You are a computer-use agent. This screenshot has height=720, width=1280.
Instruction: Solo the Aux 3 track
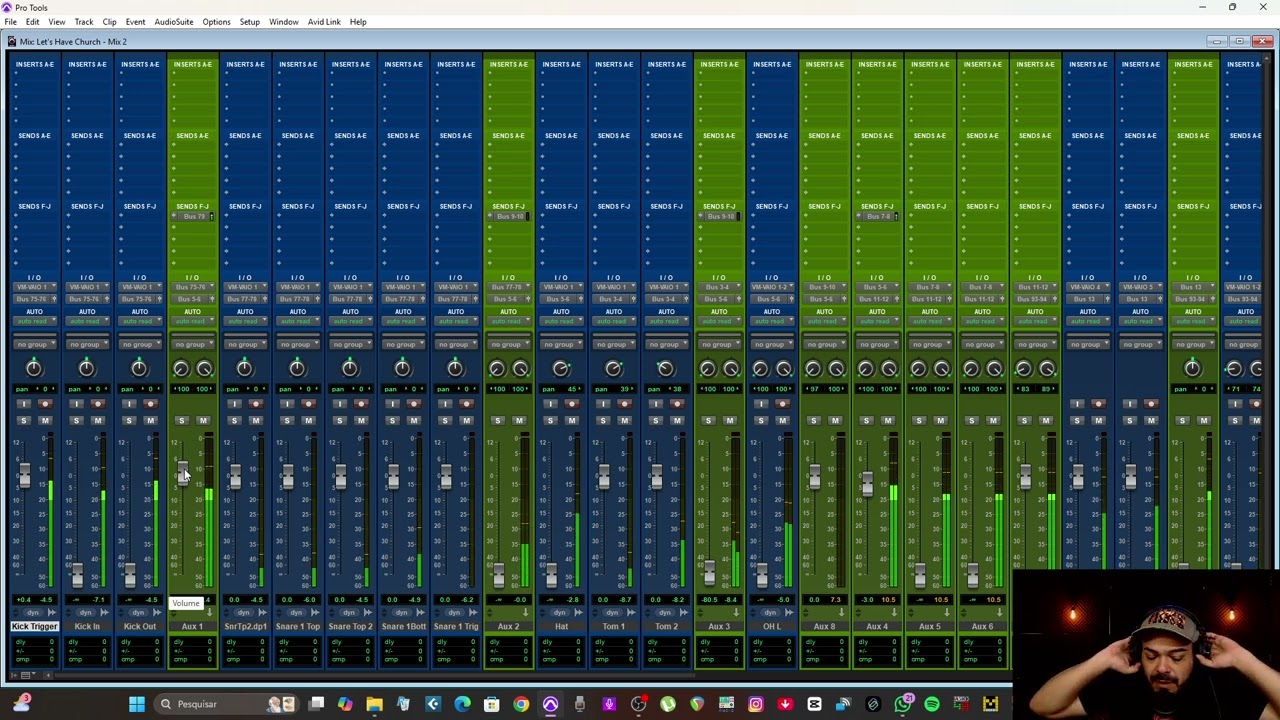[x=708, y=420]
